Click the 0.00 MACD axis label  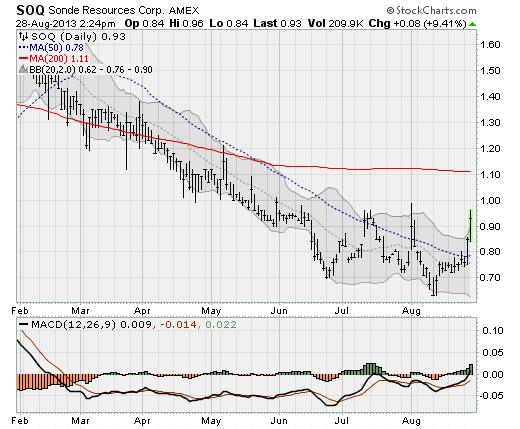pos(492,374)
